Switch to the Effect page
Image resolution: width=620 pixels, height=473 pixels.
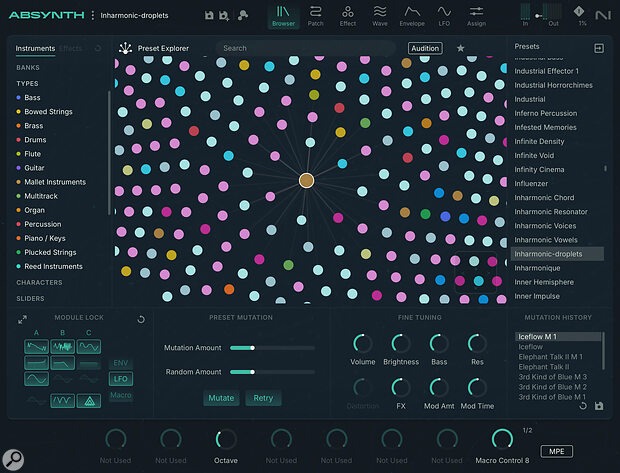pos(348,16)
